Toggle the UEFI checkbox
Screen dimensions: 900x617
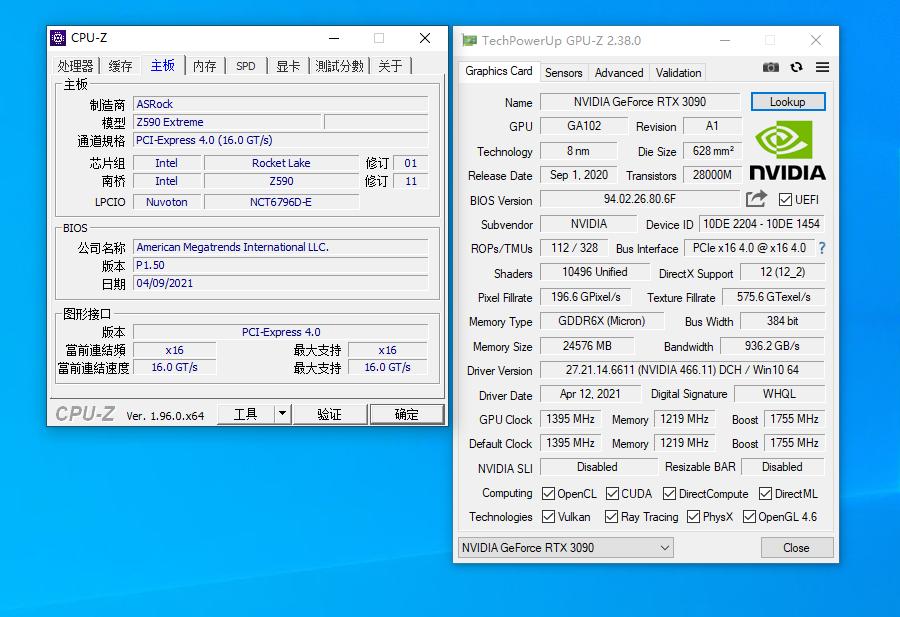(785, 200)
